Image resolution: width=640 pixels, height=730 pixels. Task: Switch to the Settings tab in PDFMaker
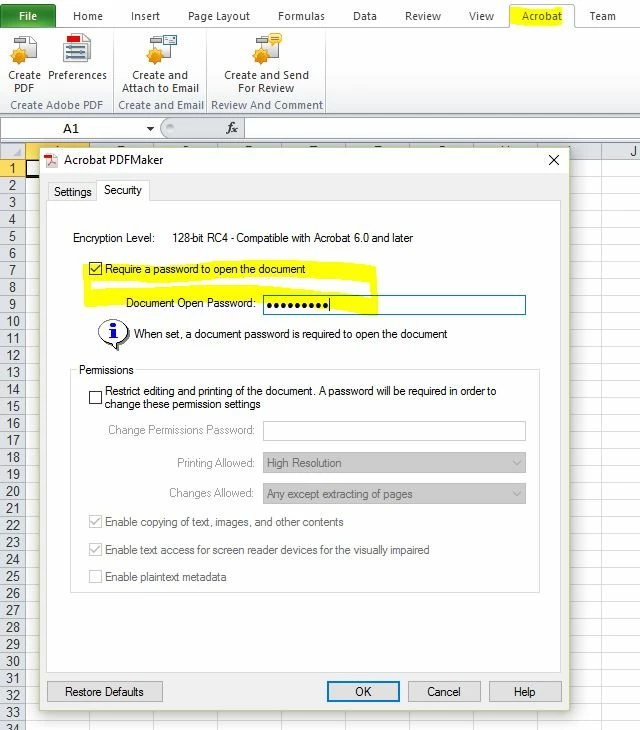[x=72, y=192]
